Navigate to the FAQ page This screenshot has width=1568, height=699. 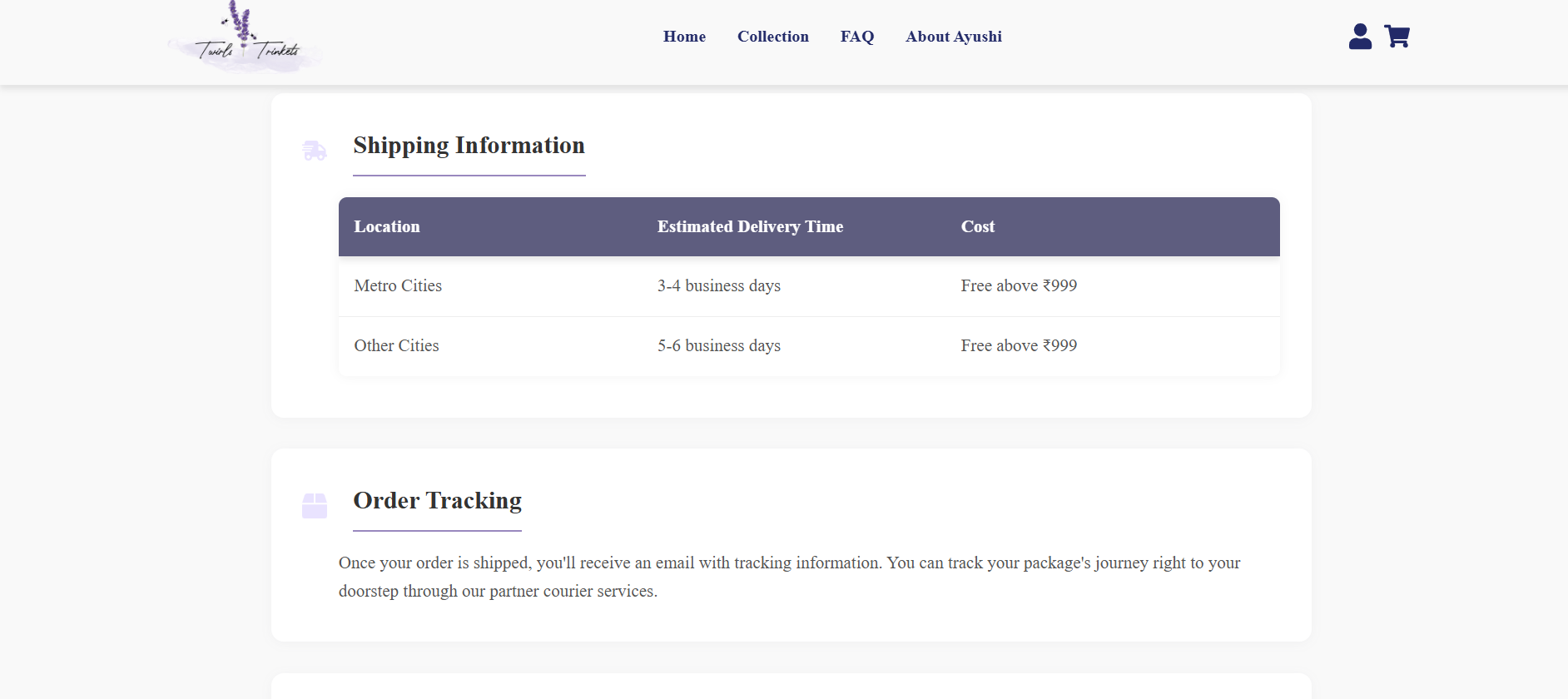856,37
